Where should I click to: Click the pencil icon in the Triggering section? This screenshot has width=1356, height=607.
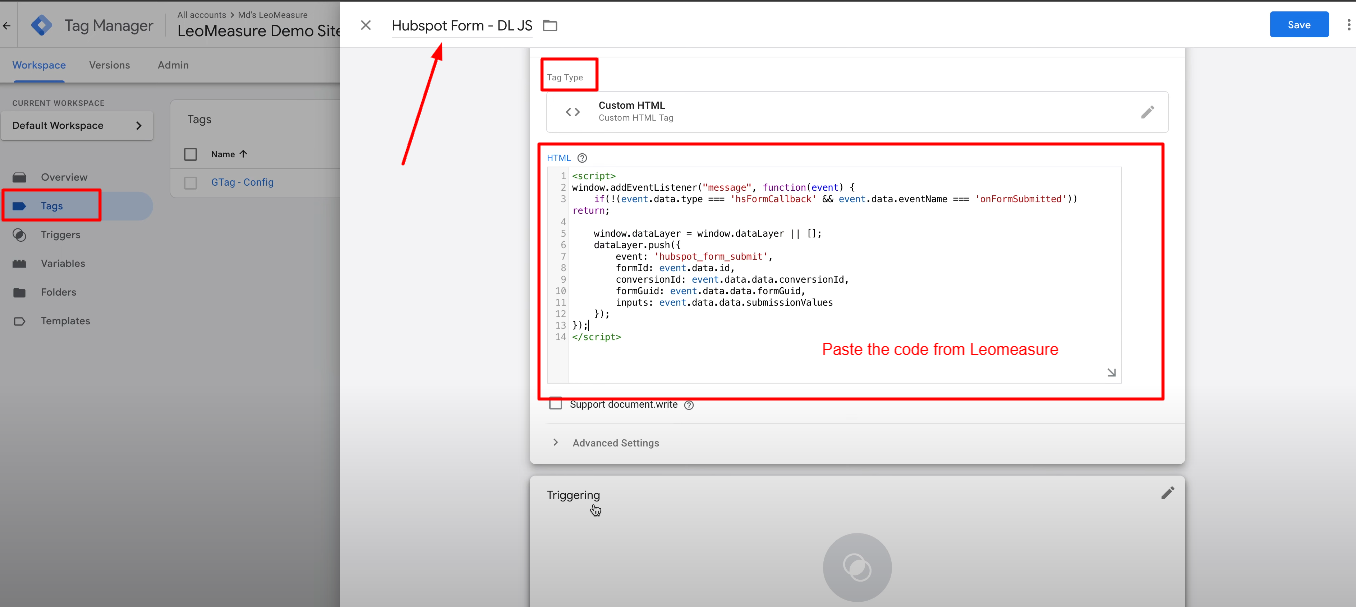1167,492
